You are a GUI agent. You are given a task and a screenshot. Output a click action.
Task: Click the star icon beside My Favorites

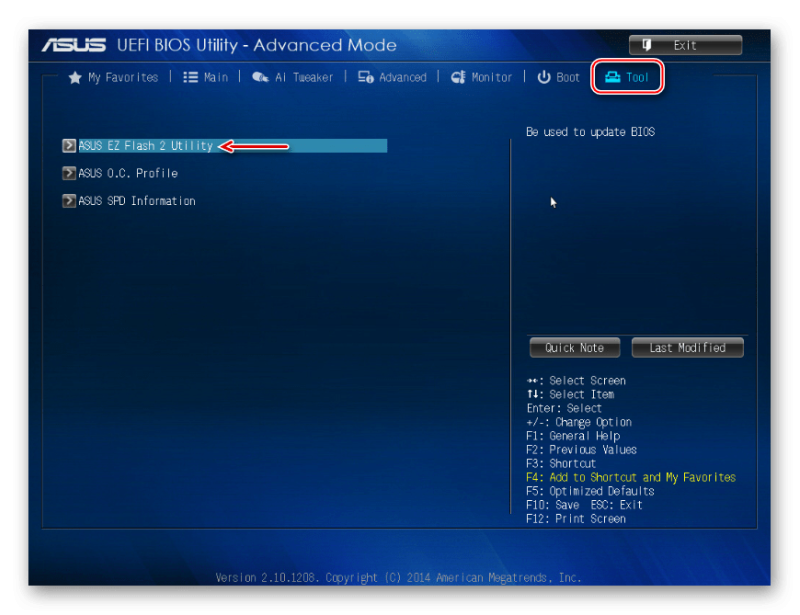tap(75, 78)
